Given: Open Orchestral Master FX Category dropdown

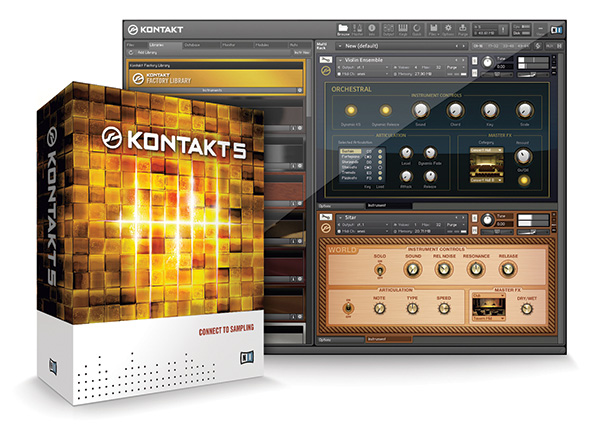Looking at the screenshot, I should click(486, 150).
